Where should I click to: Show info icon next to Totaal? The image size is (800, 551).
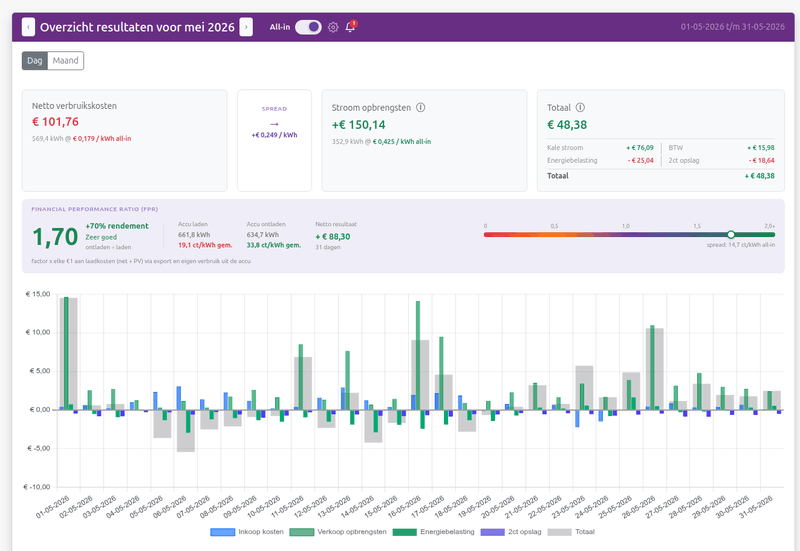tap(580, 108)
